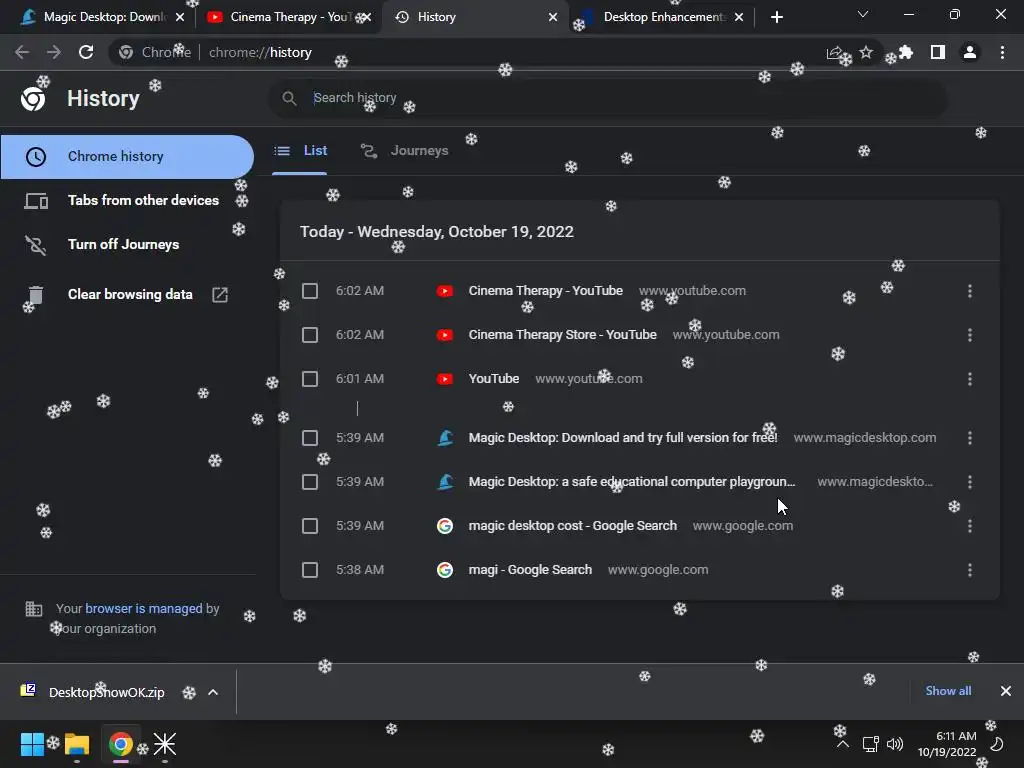Click the Chrome icon in the taskbar

[x=121, y=744]
